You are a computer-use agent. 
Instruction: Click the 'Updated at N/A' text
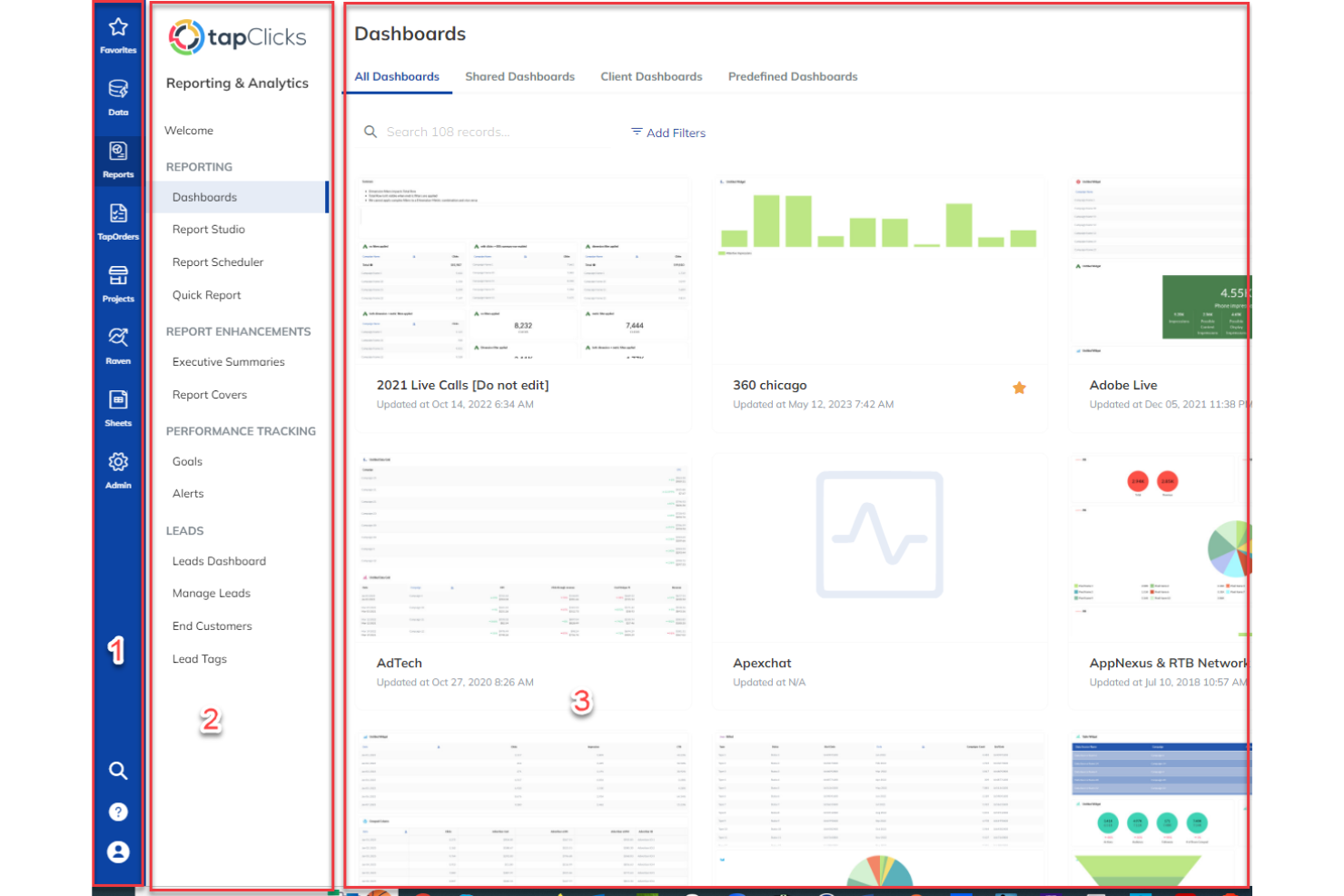tap(768, 683)
